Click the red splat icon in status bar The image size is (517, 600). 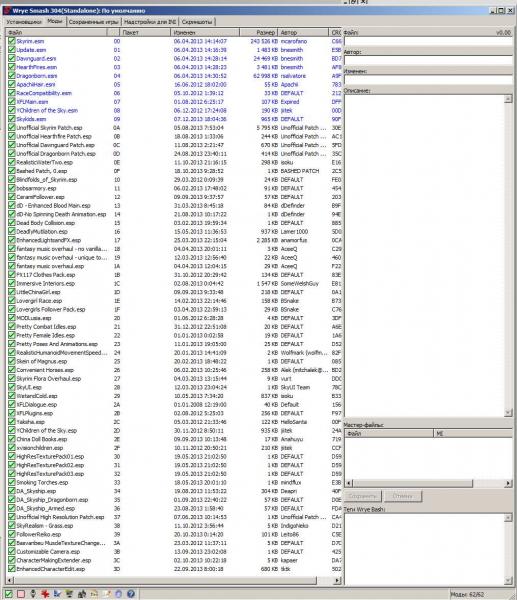(x=45, y=594)
